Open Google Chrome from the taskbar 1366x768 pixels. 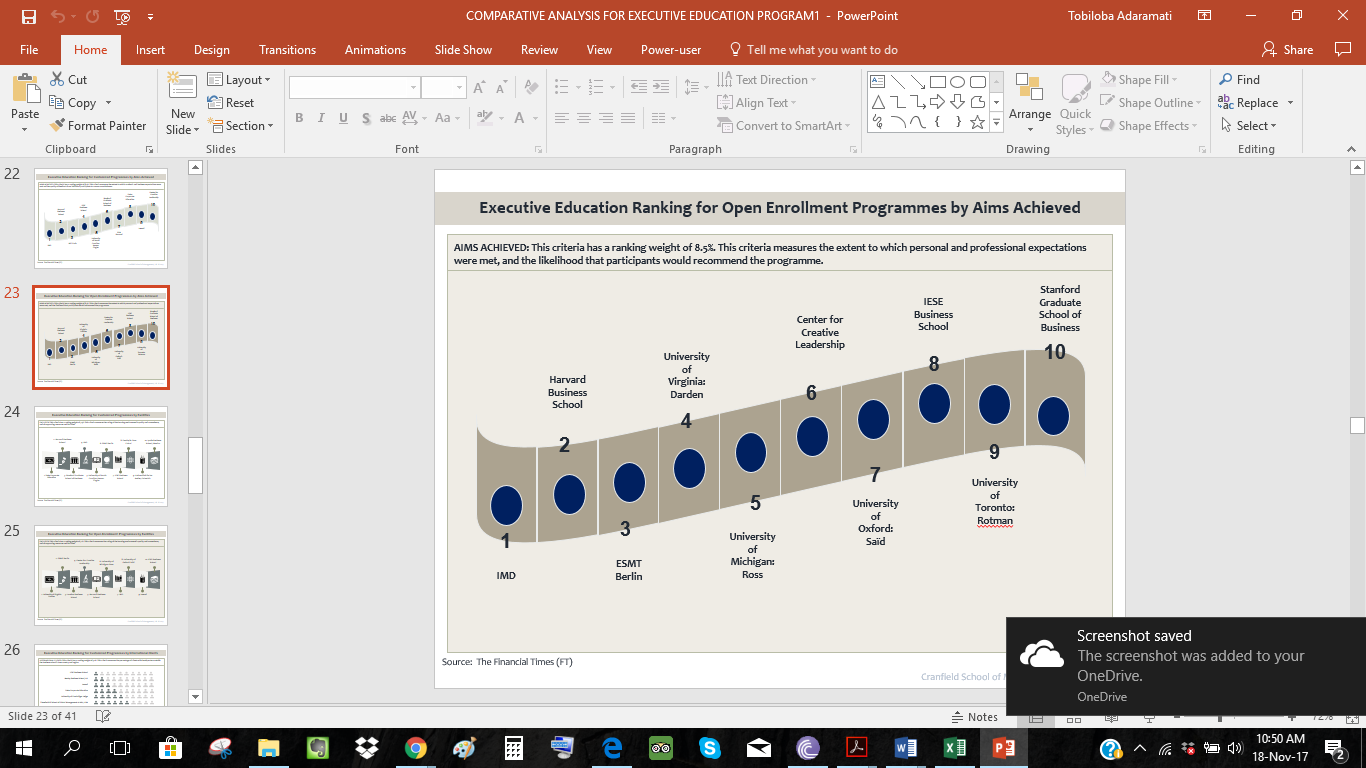click(416, 747)
